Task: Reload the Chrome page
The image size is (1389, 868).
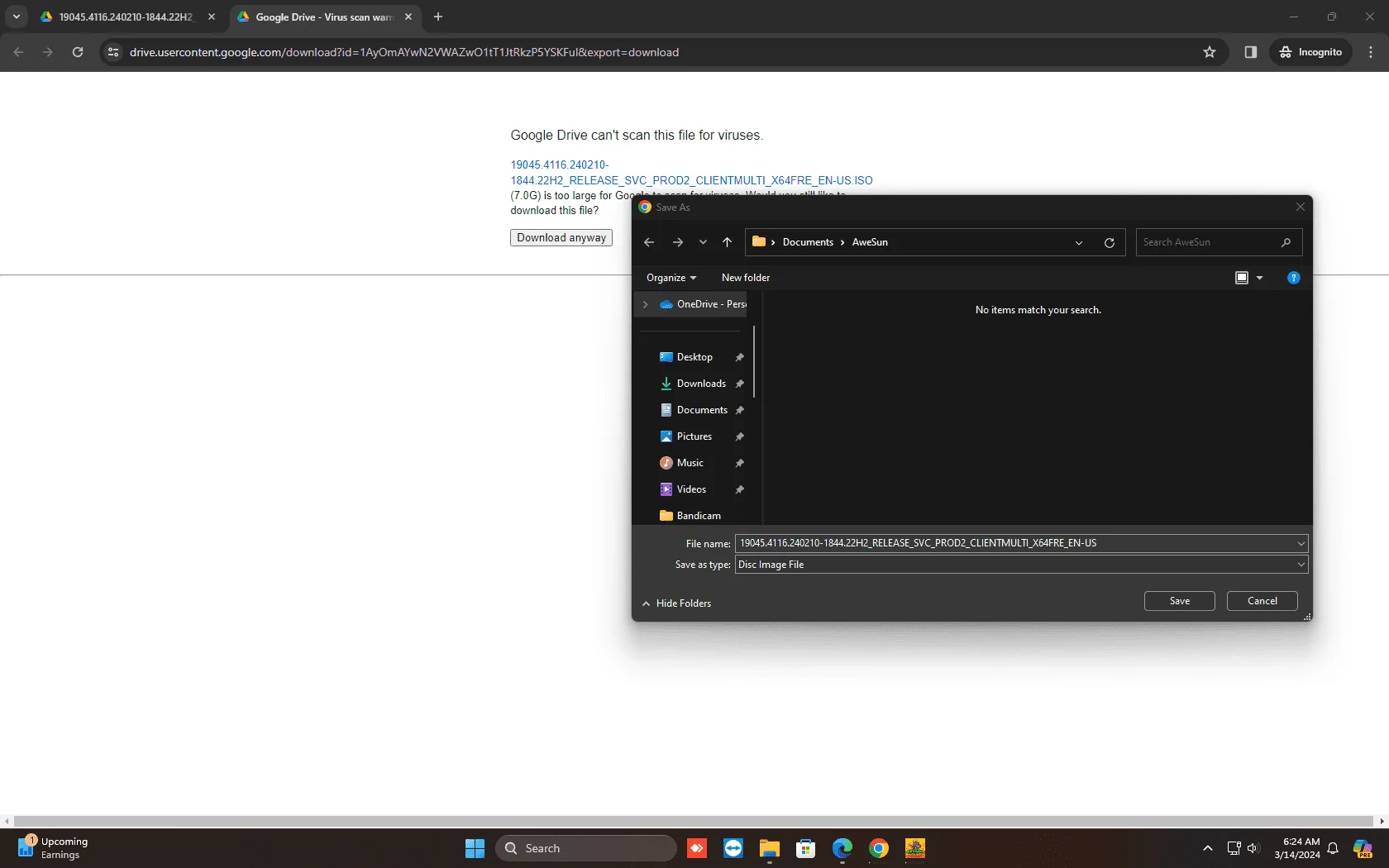Action: 78,52
